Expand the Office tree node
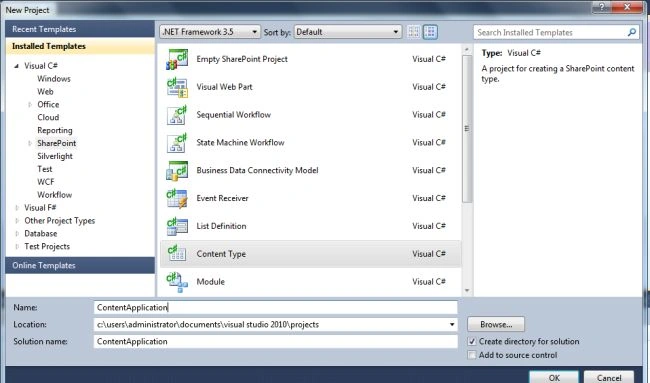The width and height of the screenshot is (650, 383). pos(30,104)
